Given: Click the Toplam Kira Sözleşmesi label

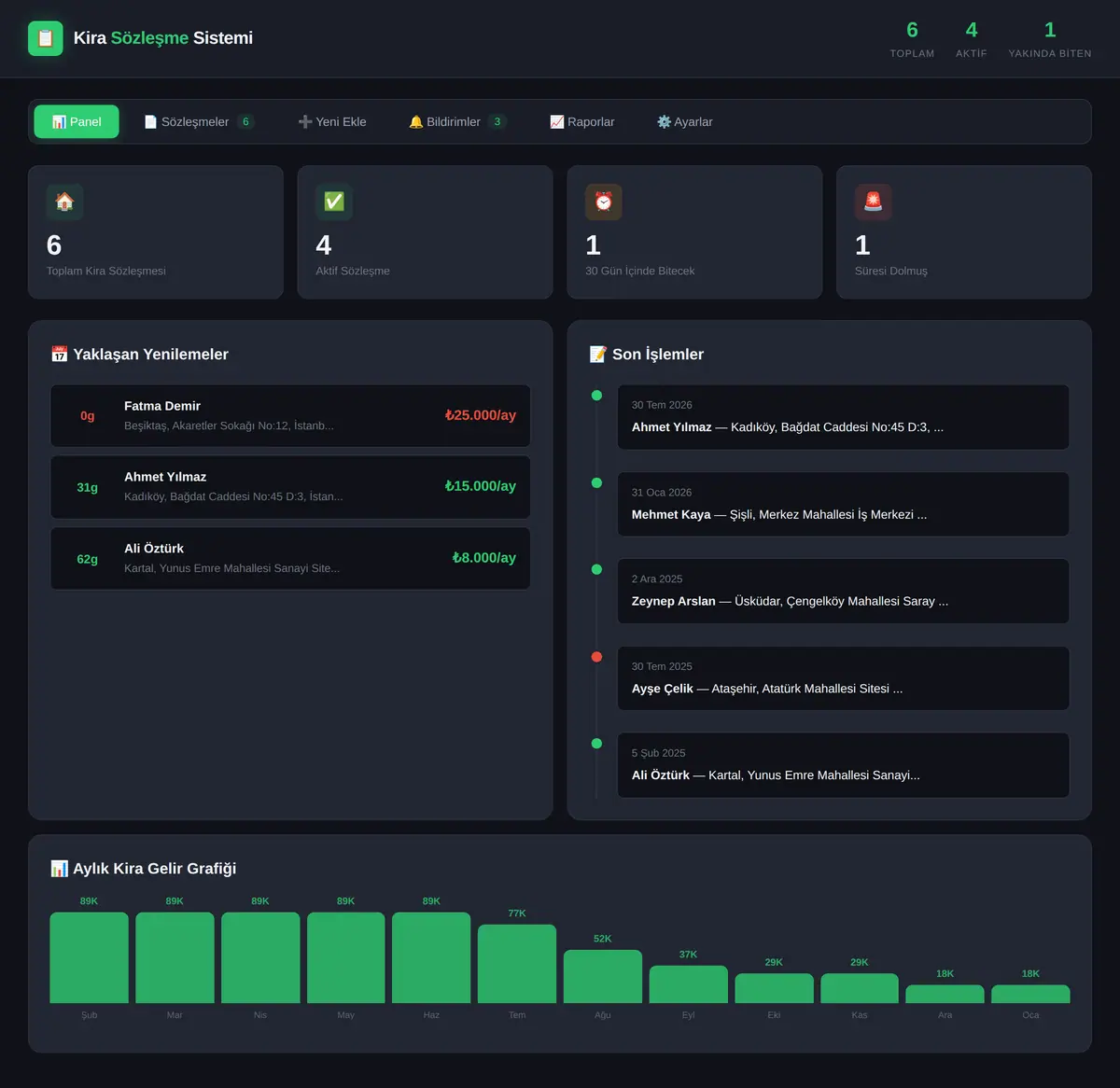Looking at the screenshot, I should click(106, 271).
